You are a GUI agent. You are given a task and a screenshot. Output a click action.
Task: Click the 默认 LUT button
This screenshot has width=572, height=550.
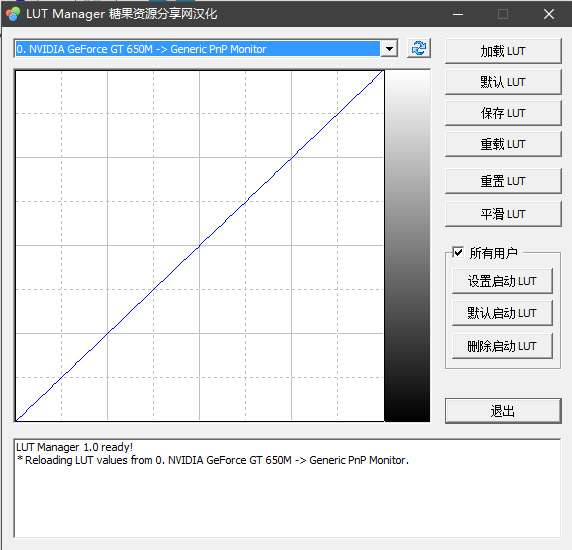tap(503, 82)
